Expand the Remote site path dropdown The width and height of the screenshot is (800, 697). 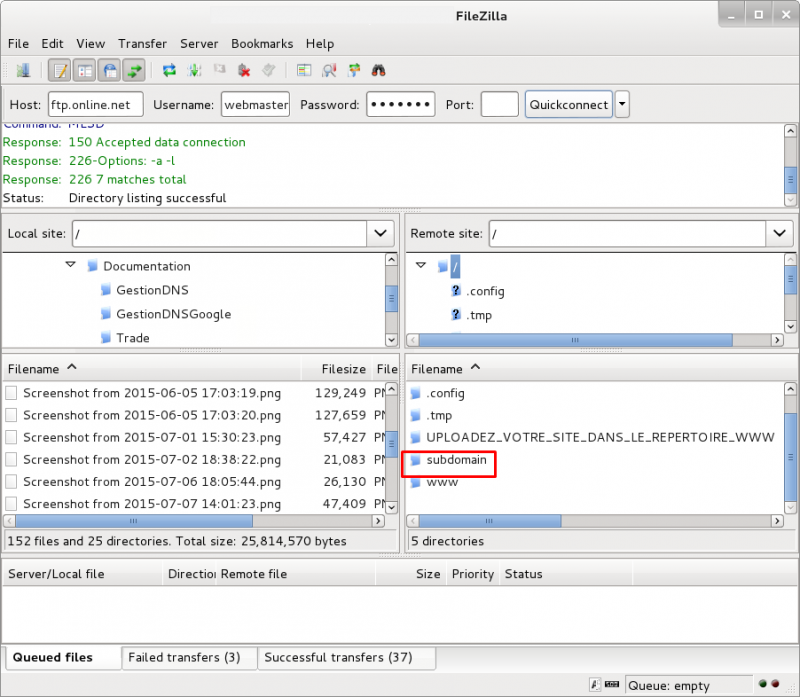pyautogui.click(x=779, y=233)
